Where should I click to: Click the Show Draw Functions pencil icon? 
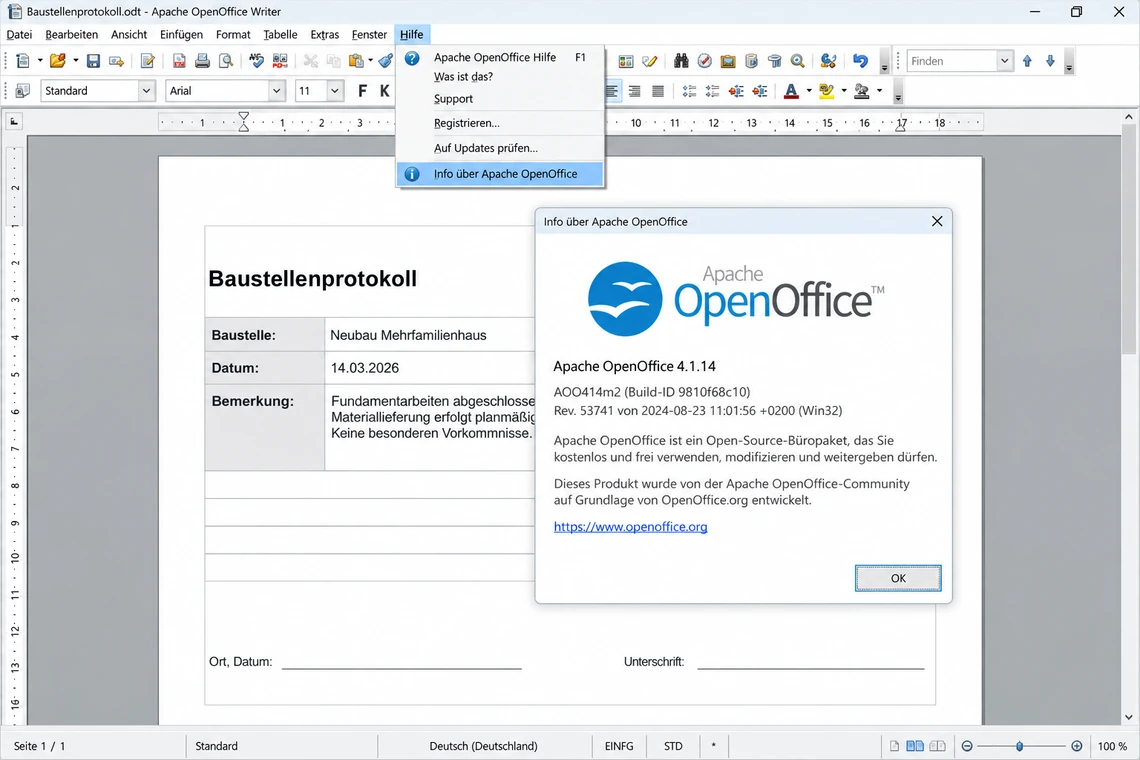[649, 61]
